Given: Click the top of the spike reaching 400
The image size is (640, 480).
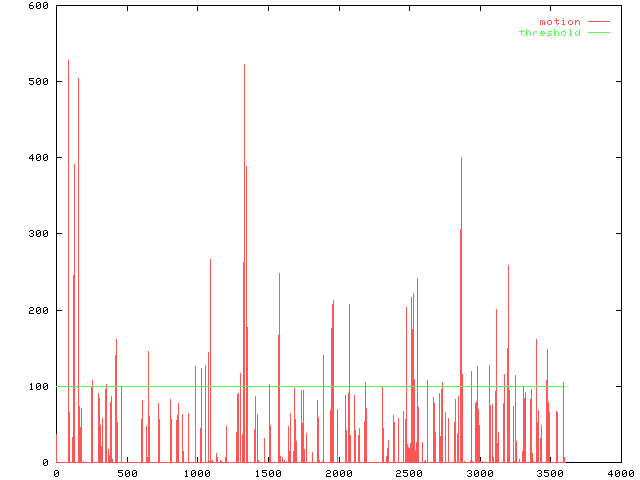Looking at the screenshot, I should (x=461, y=158).
